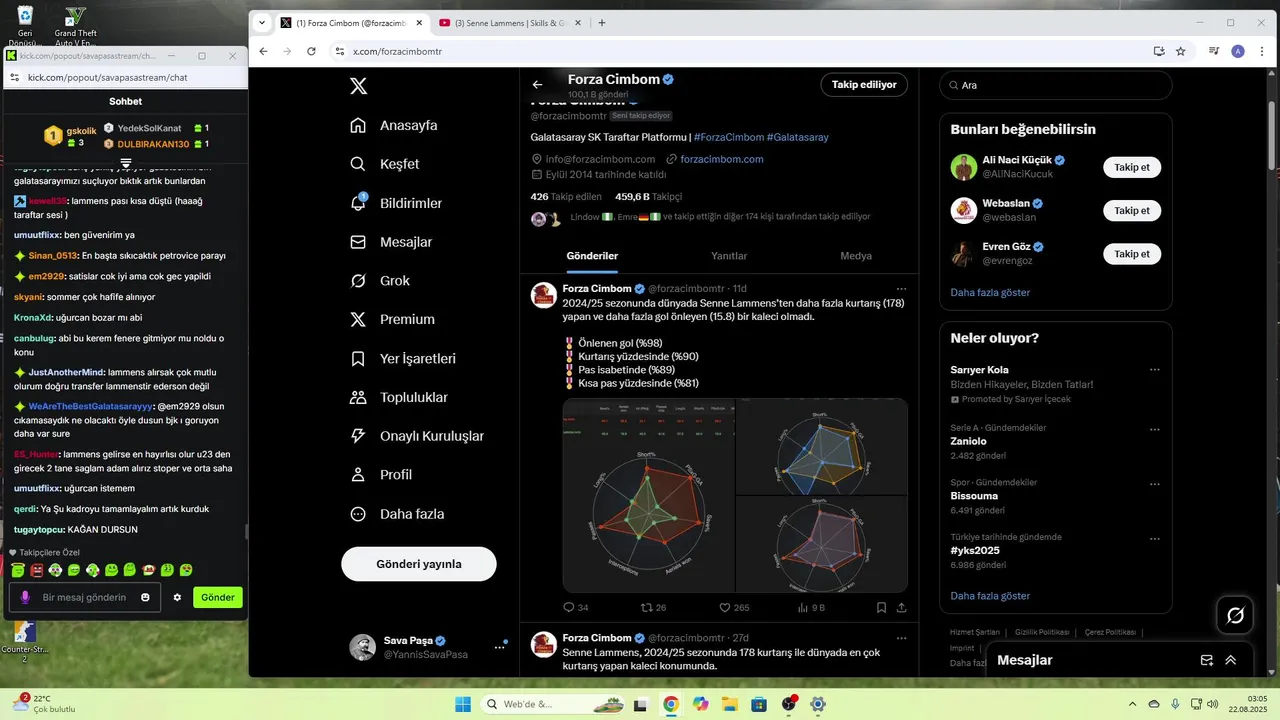Open account menu dots next to Sava Paşa

pyautogui.click(x=499, y=648)
